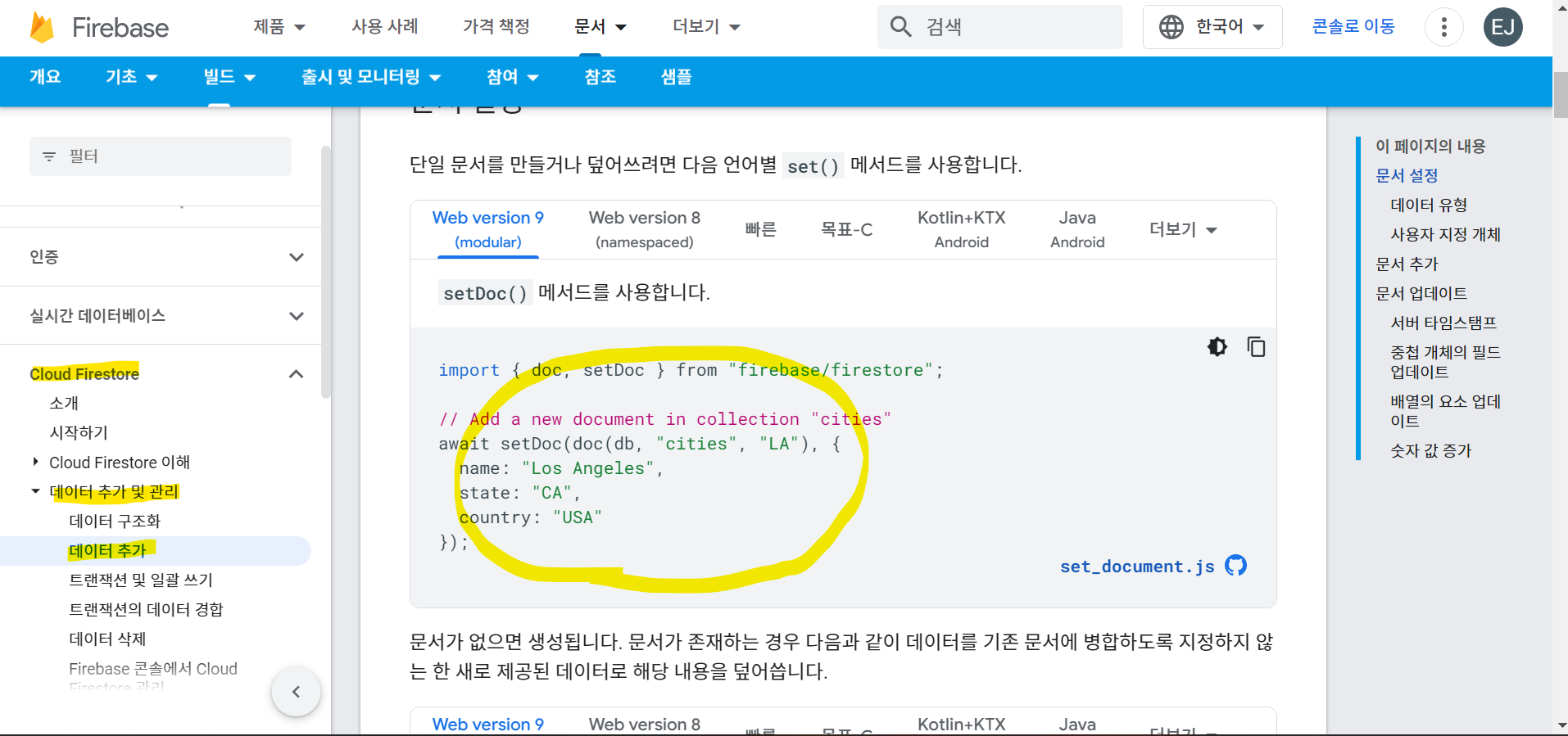Open 데이터 추가 in sidebar
Image resolution: width=1568 pixels, height=736 pixels.
point(107,551)
